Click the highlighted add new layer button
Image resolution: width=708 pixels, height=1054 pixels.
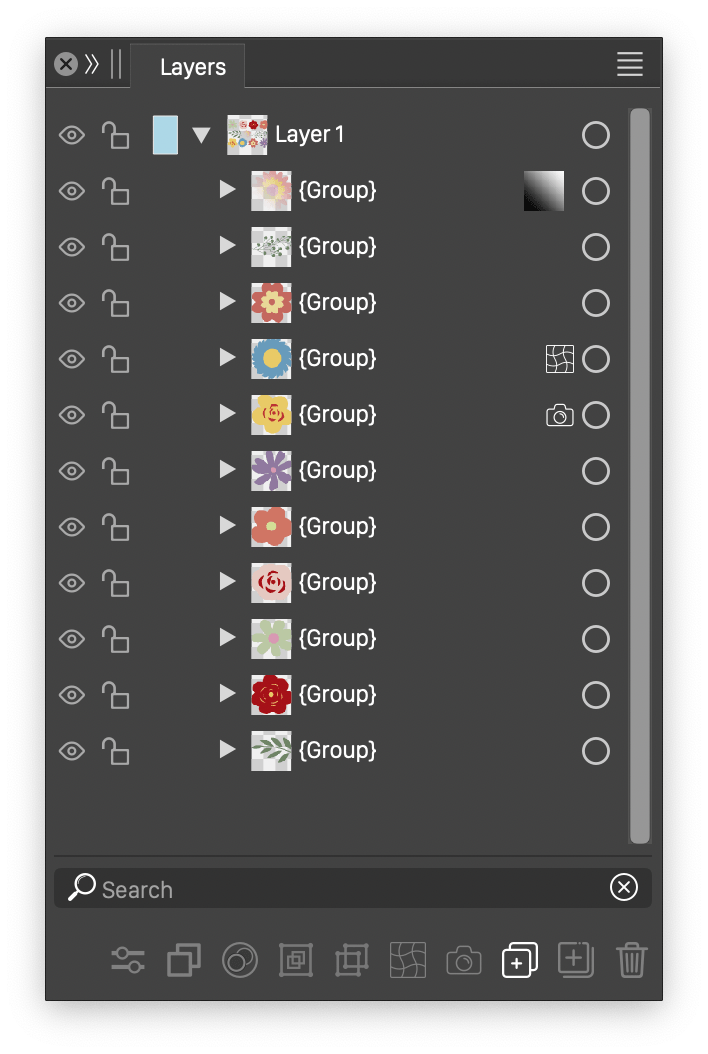coord(519,960)
